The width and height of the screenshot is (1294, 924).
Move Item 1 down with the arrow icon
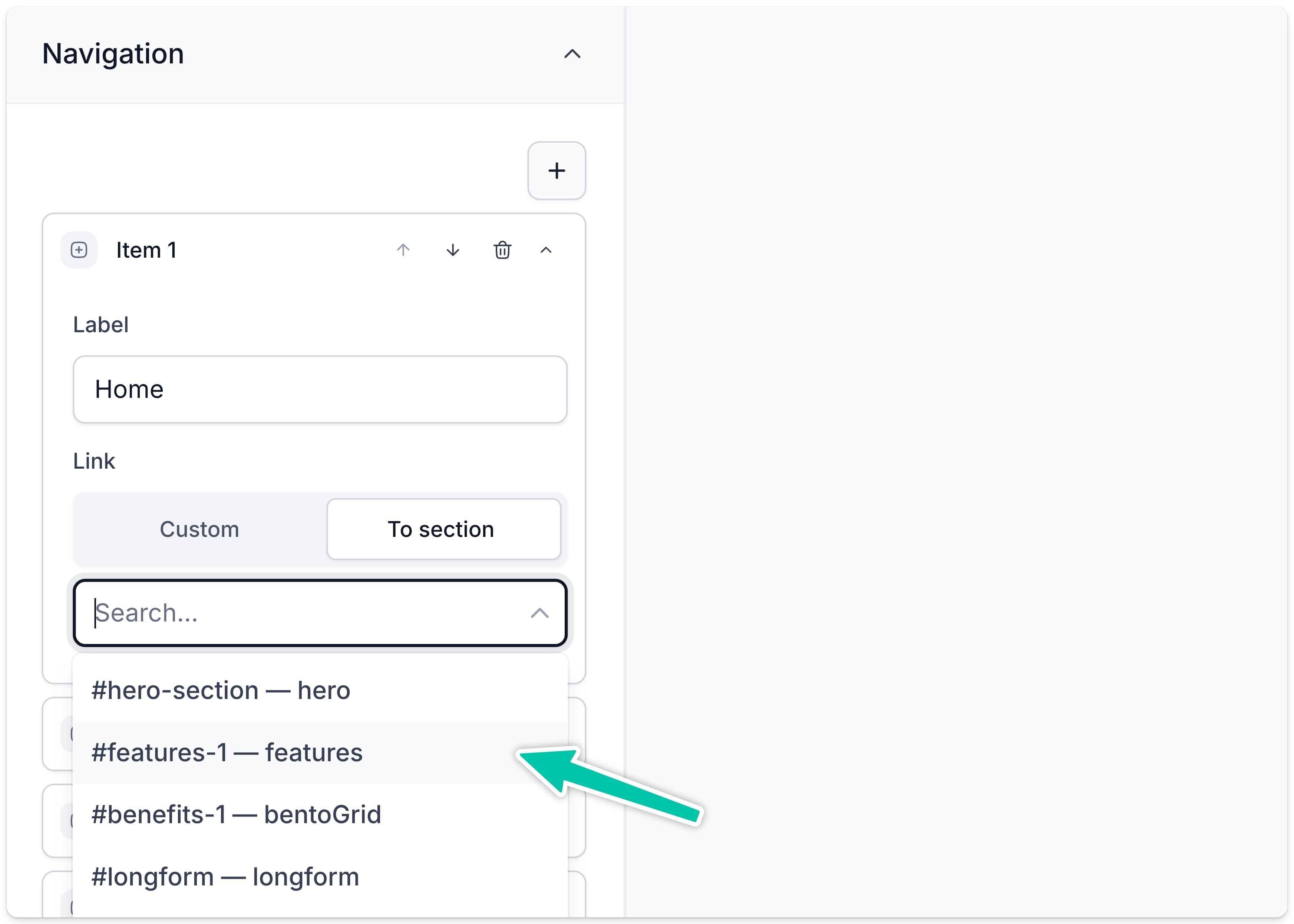452,250
